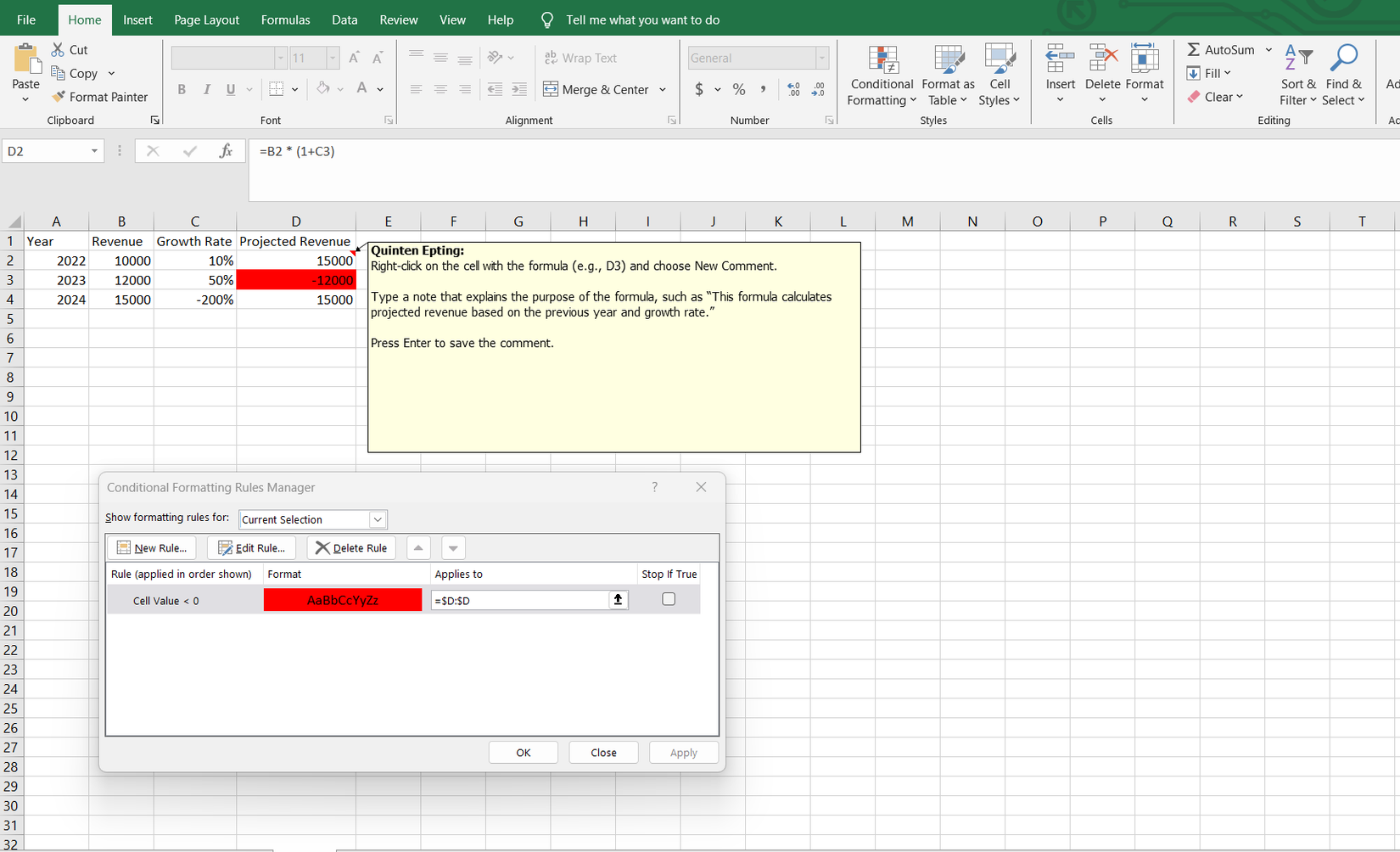The height and width of the screenshot is (852, 1400).
Task: Switch to the Formulas tab
Action: point(285,20)
